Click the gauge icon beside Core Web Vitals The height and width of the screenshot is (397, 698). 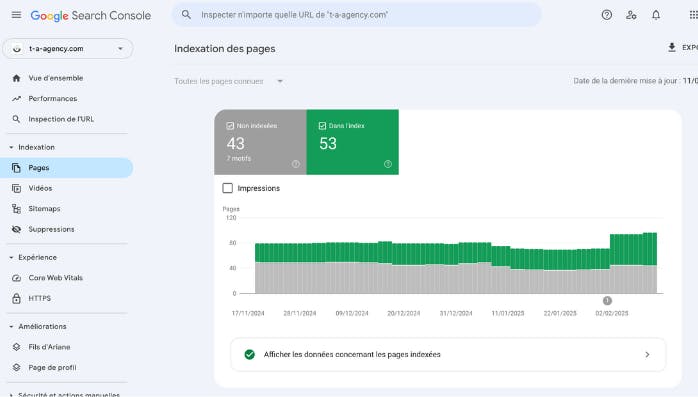(x=16, y=278)
